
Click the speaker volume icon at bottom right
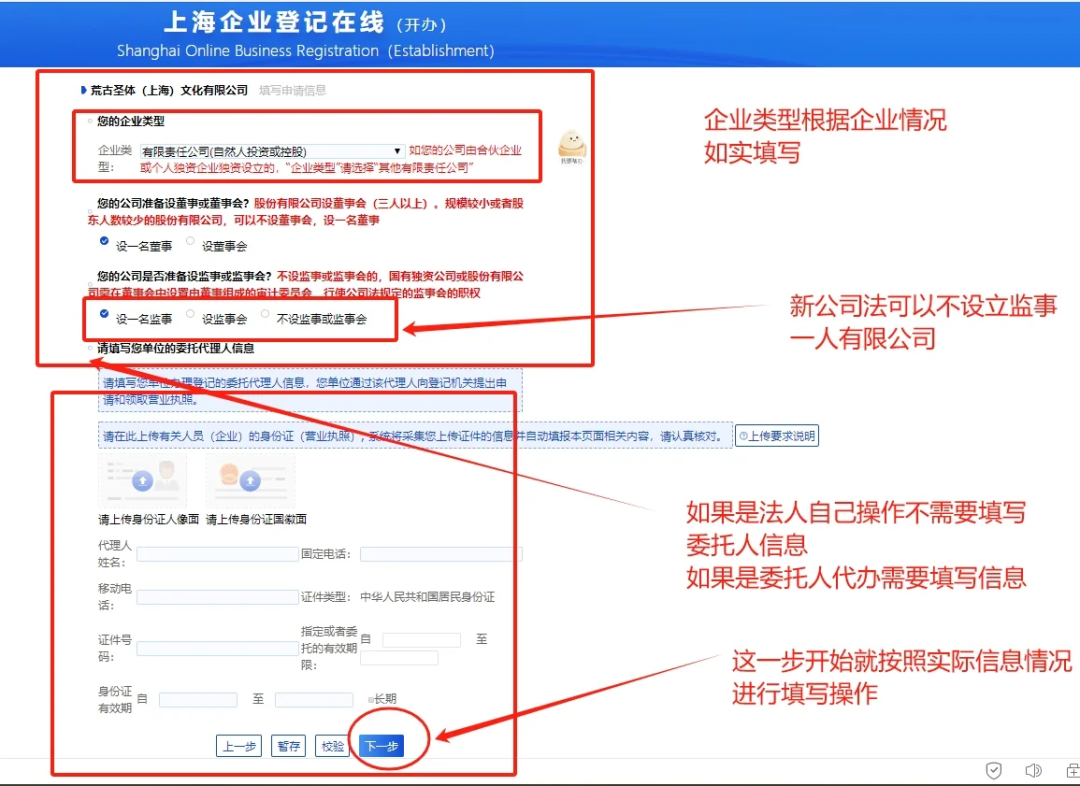(x=1033, y=771)
